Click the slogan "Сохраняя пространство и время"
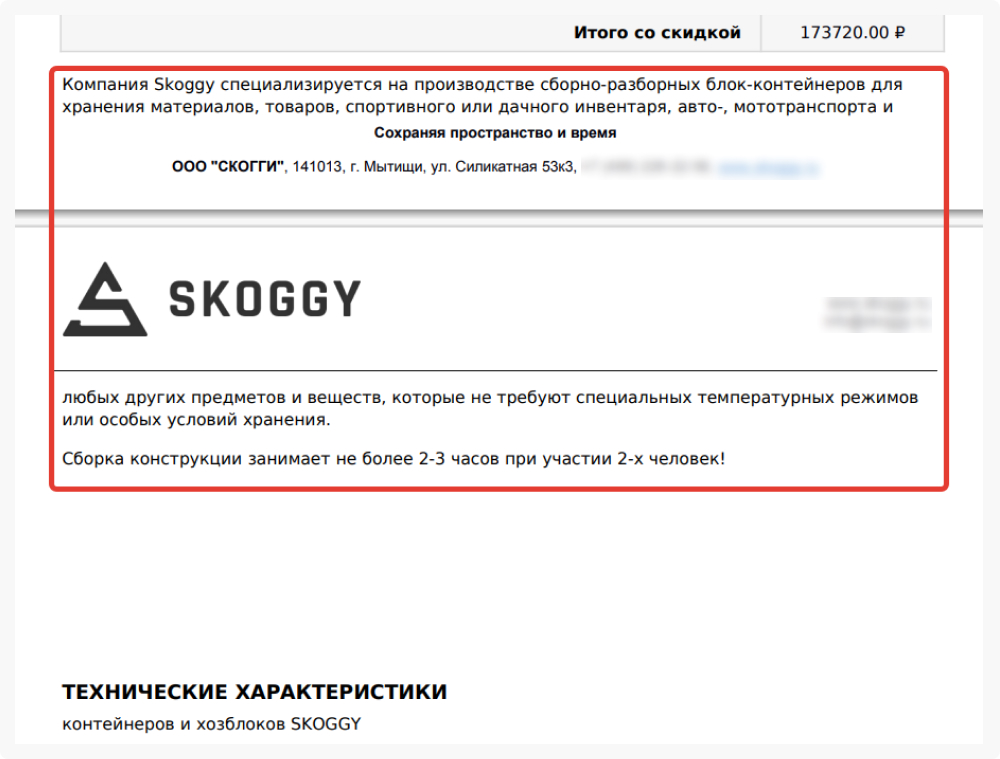Screen dimensions: 1000x759 point(495,133)
